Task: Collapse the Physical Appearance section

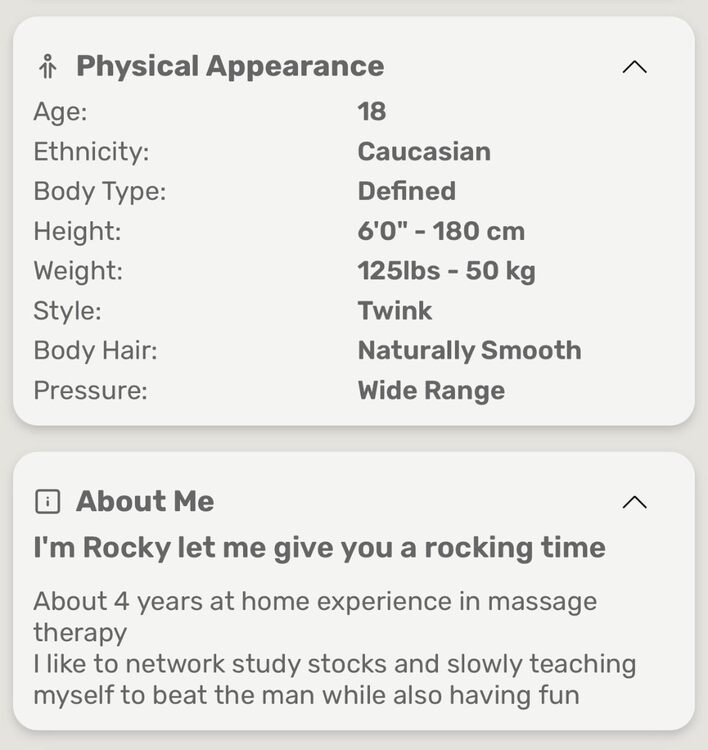Action: tap(634, 67)
